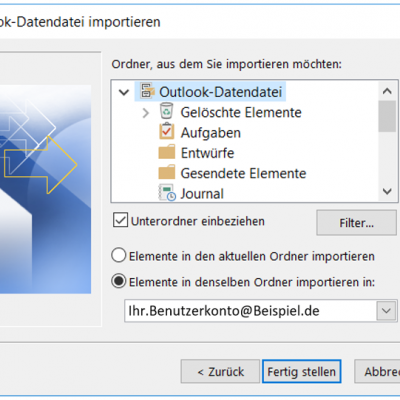Open the account dropdown arrow
This screenshot has height=400, width=400.
tap(386, 311)
